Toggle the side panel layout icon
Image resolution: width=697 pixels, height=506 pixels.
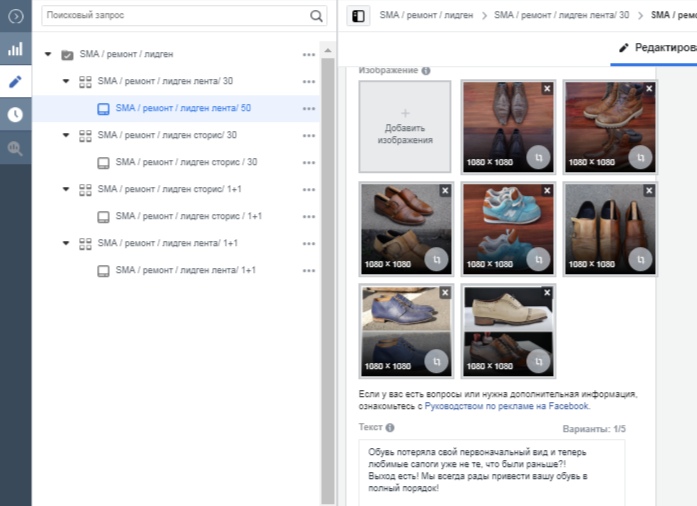[x=359, y=16]
